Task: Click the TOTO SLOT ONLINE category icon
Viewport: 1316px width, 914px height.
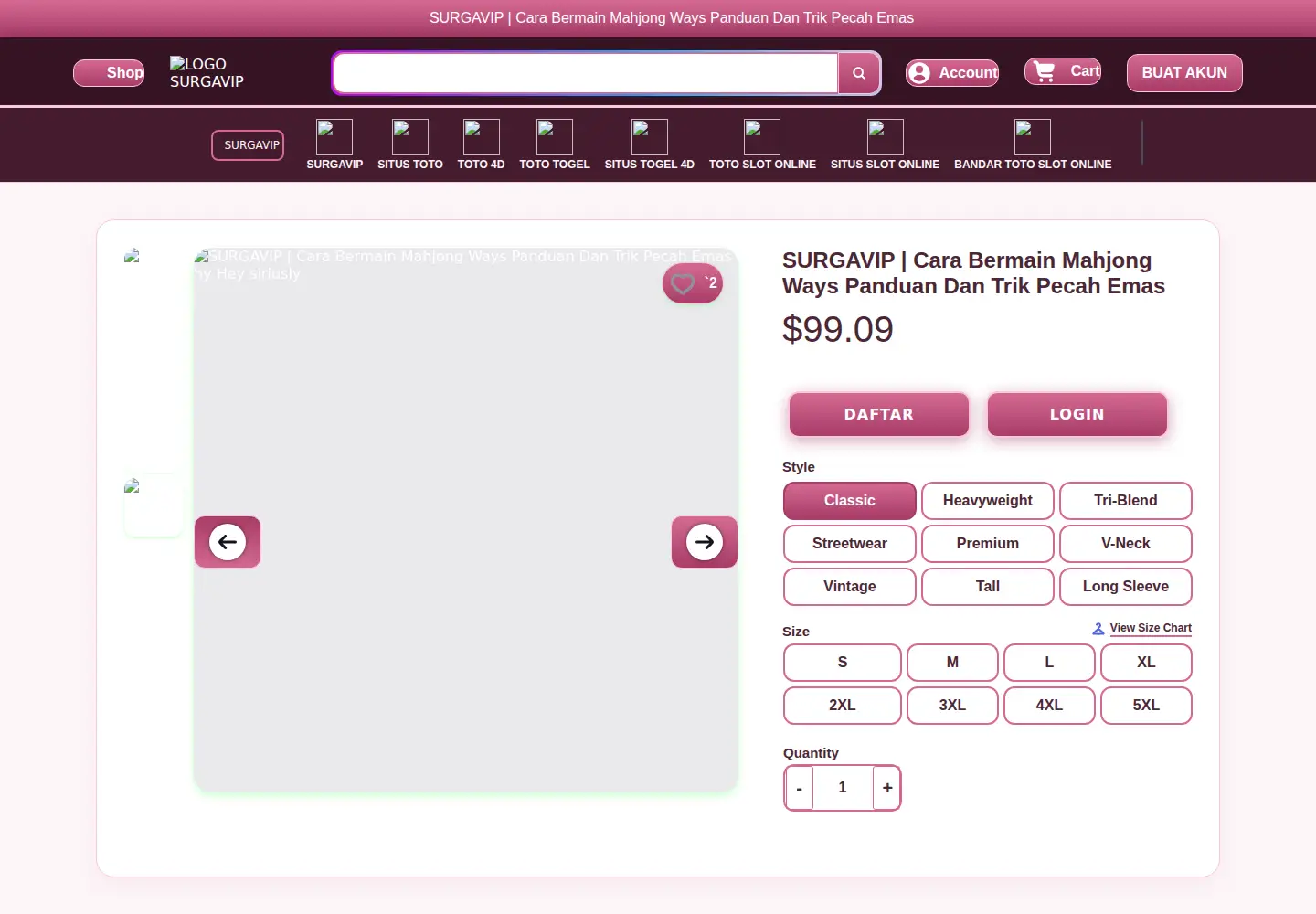Action: point(762,137)
